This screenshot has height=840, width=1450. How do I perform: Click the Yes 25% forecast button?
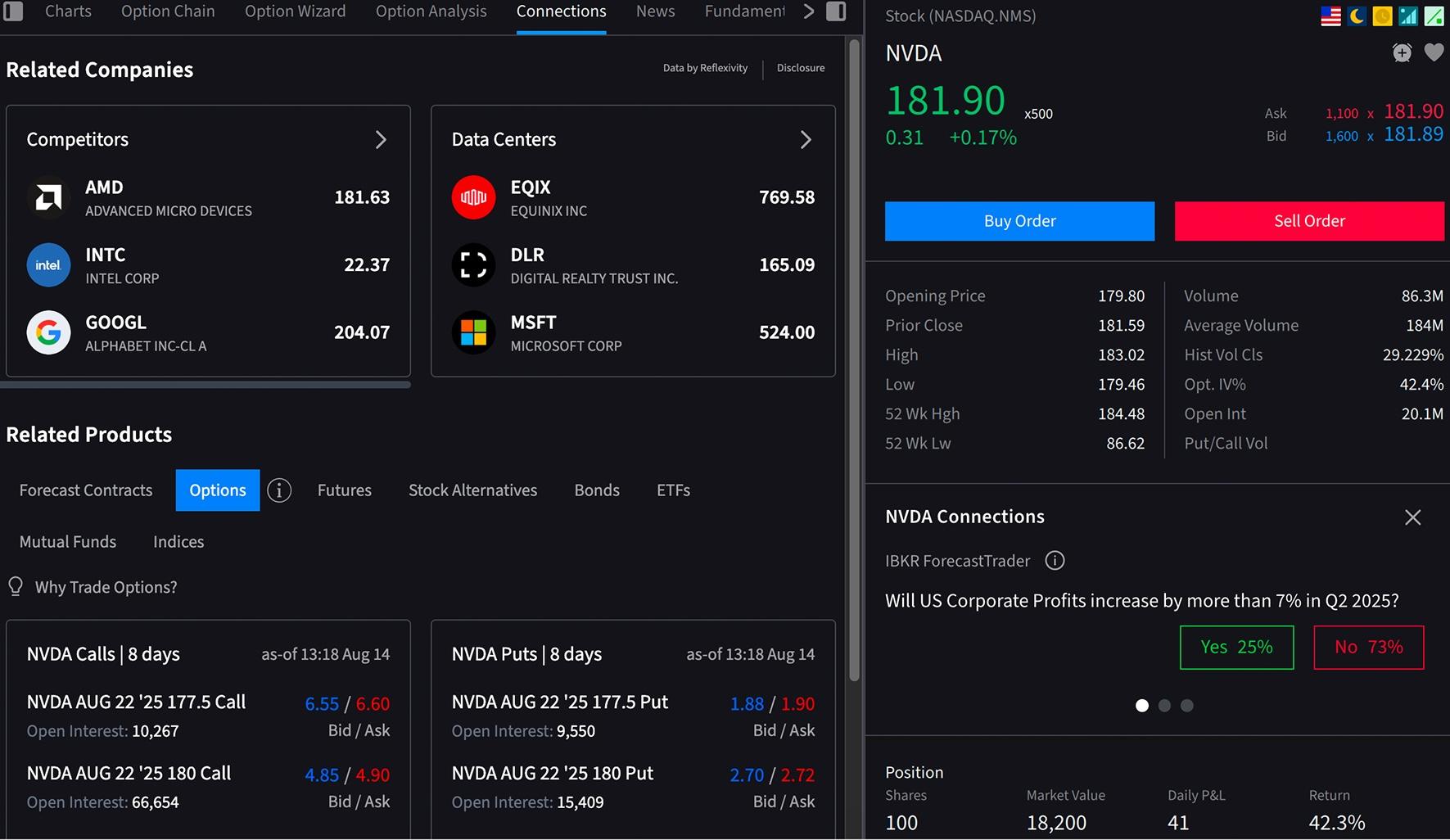point(1236,648)
